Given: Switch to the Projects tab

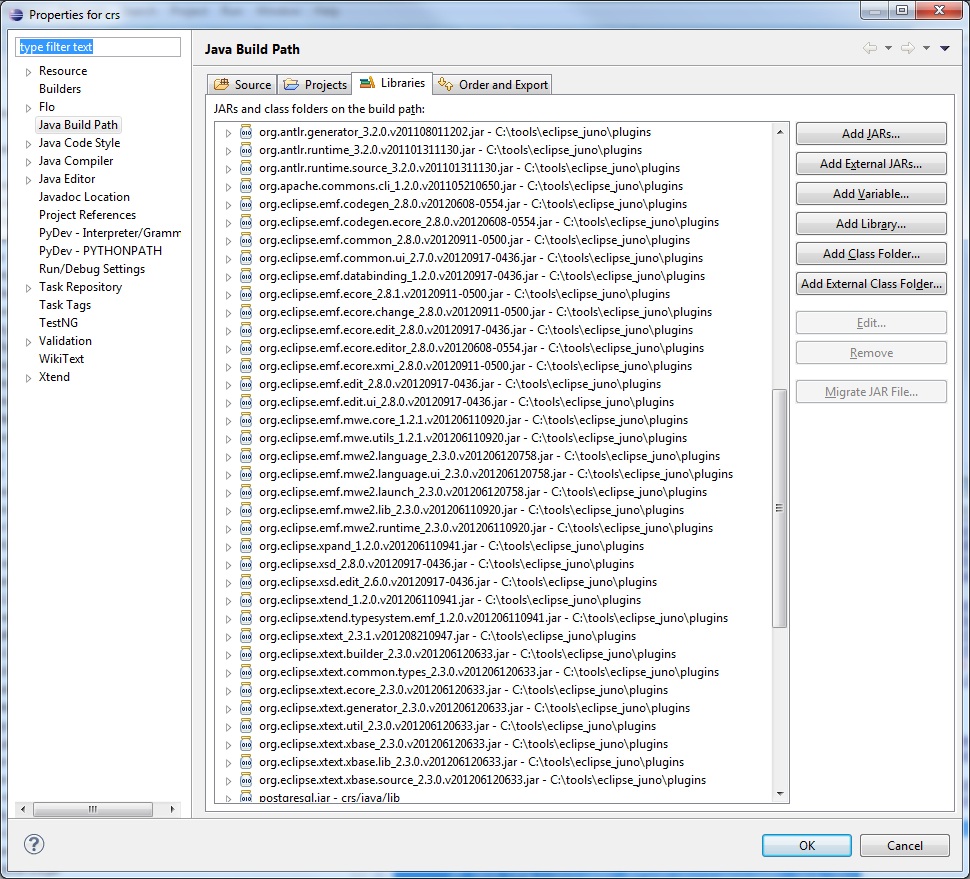Looking at the screenshot, I should 315,84.
